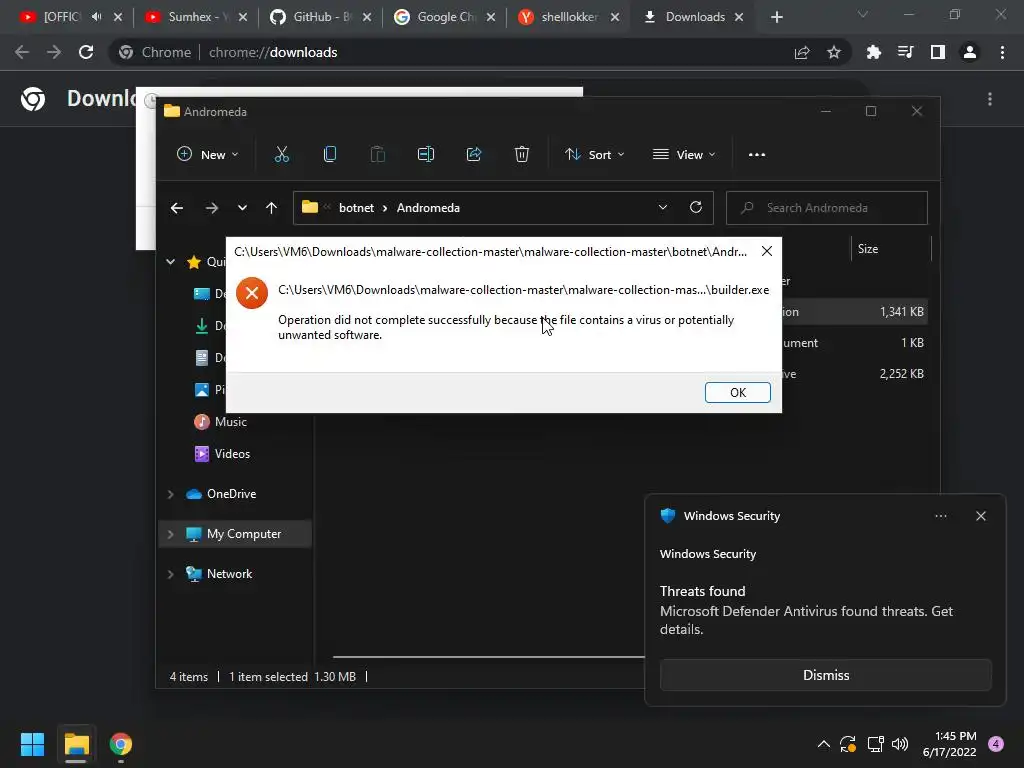The image size is (1024, 768).
Task: Open a new Chrome tab
Action: point(776,17)
